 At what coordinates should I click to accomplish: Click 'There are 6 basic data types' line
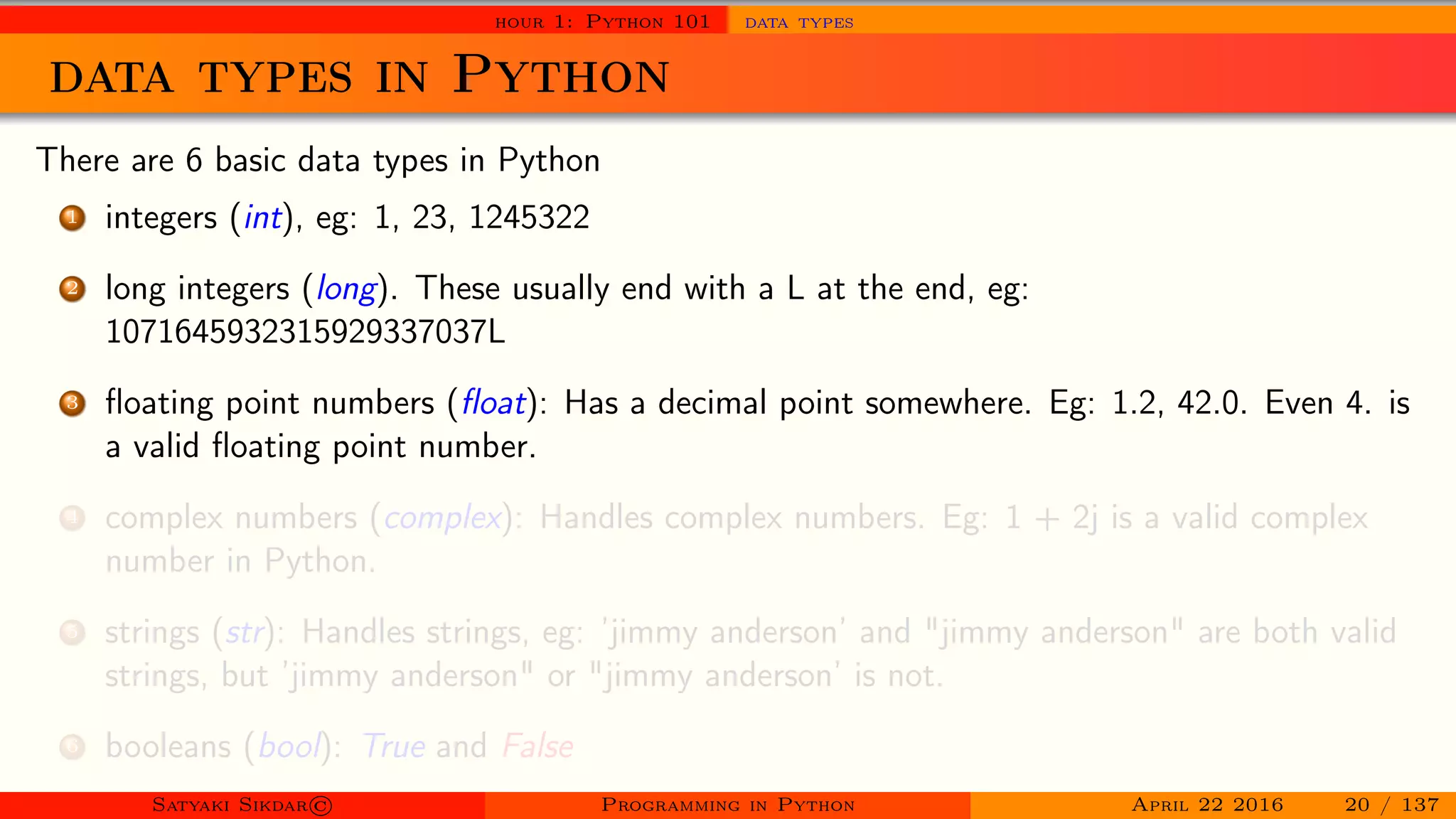tap(318, 161)
